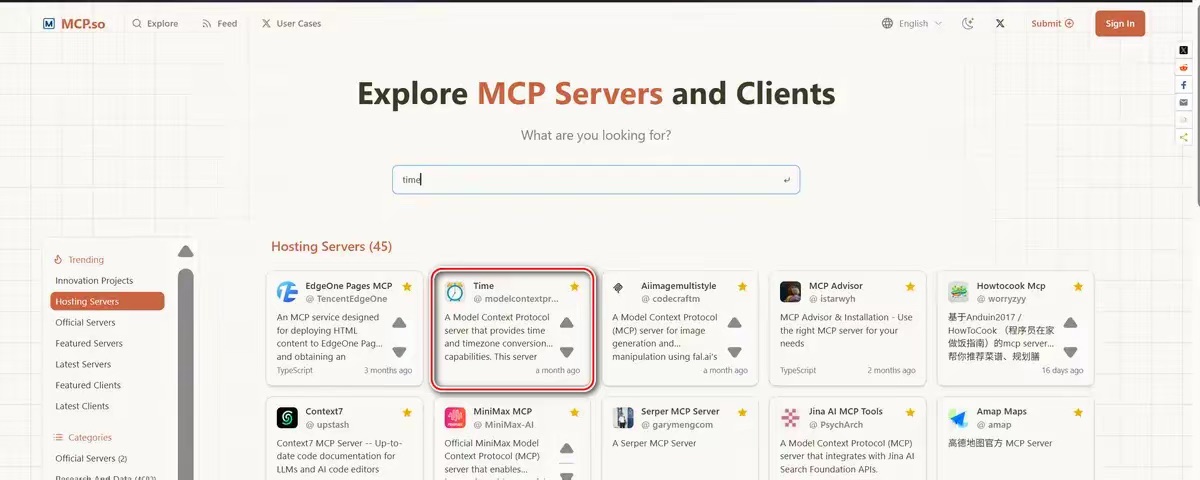The width and height of the screenshot is (1200, 480).
Task: Open the X (Twitter) link in header
Action: pos(1000,23)
